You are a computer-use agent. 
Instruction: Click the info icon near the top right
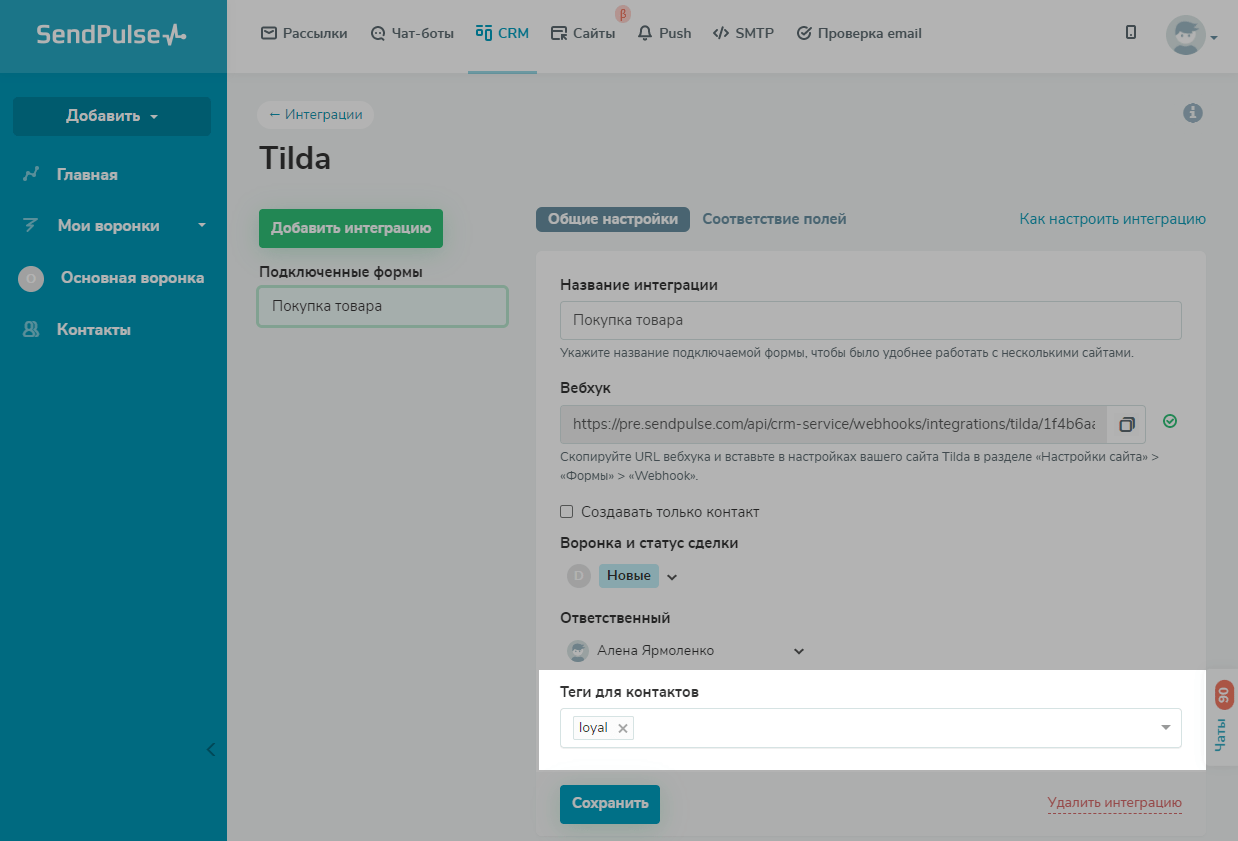point(1192,113)
